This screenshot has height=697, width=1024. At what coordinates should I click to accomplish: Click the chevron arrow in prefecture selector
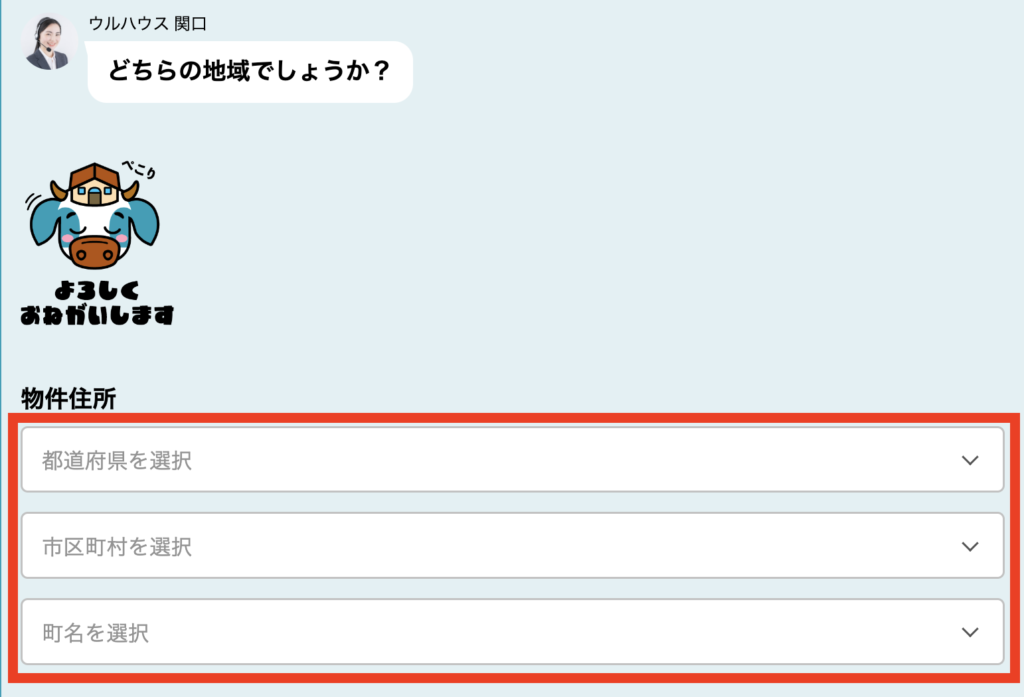[968, 460]
